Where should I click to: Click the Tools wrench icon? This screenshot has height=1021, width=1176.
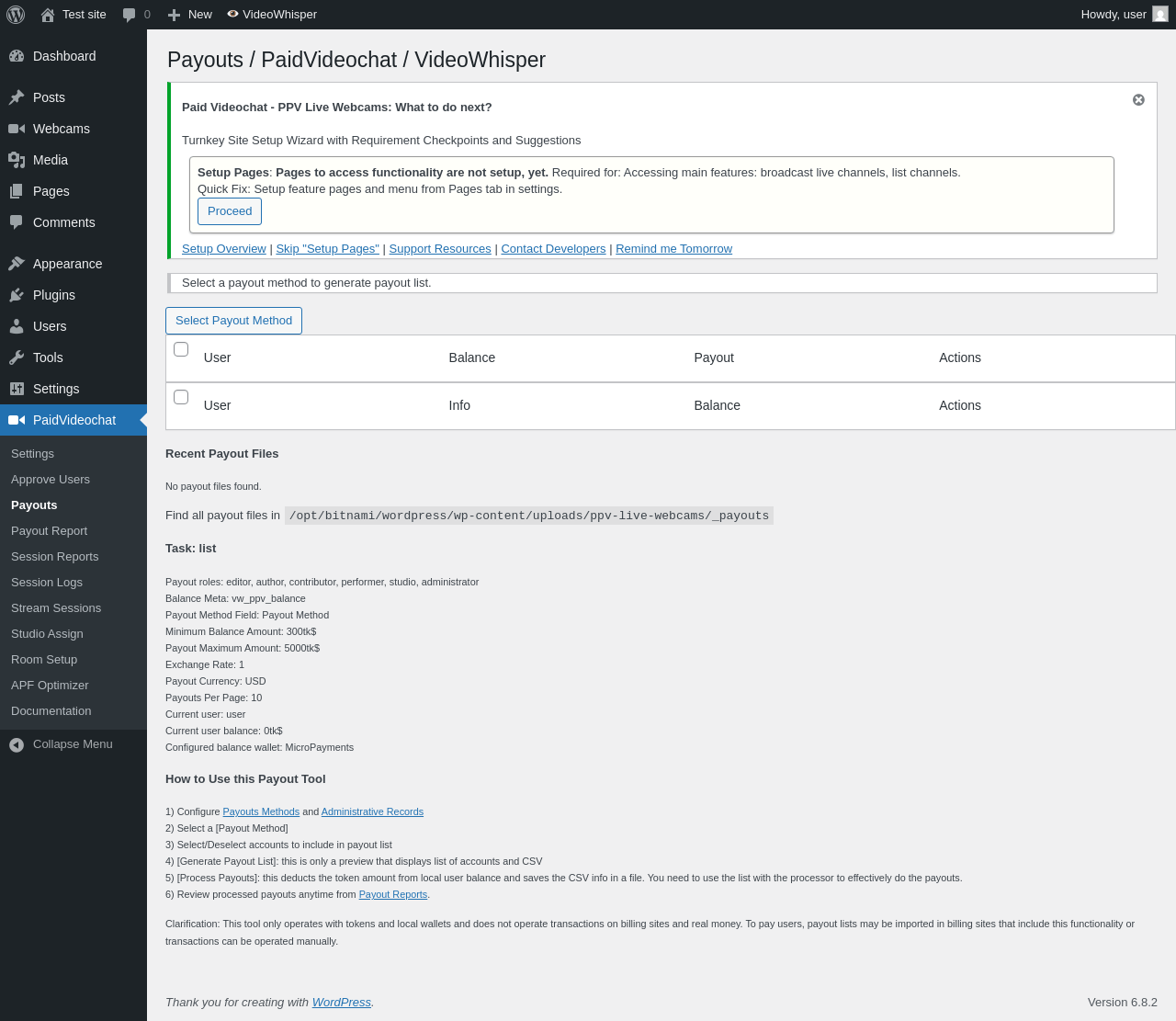17,357
